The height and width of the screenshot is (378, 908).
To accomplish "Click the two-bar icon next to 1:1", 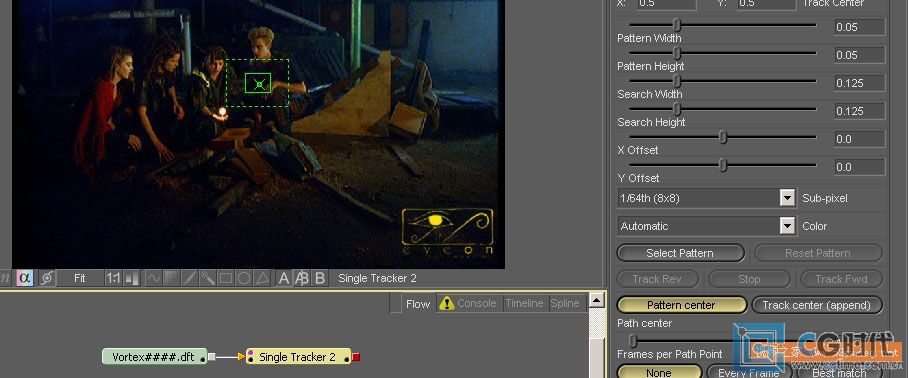I will [x=131, y=278].
